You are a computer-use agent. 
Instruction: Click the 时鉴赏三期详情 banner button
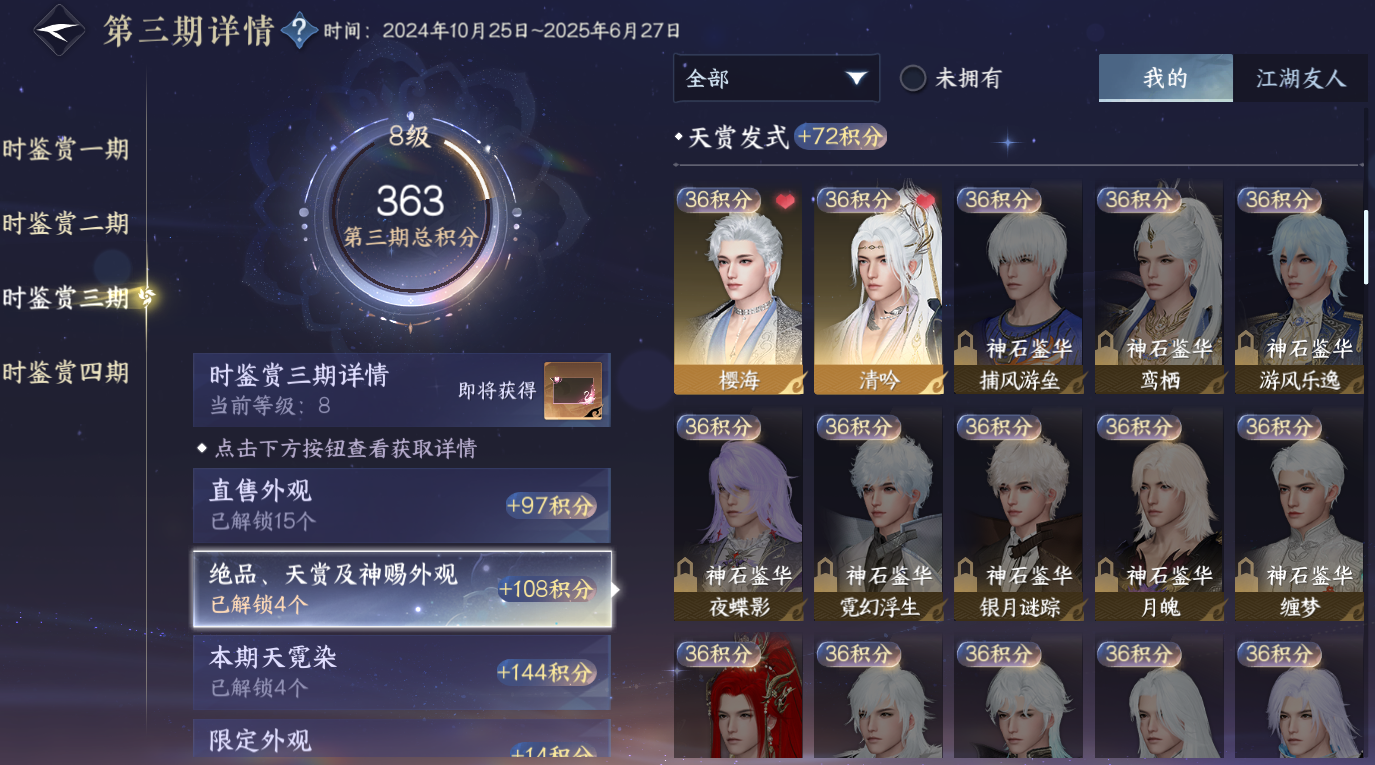(x=402, y=390)
